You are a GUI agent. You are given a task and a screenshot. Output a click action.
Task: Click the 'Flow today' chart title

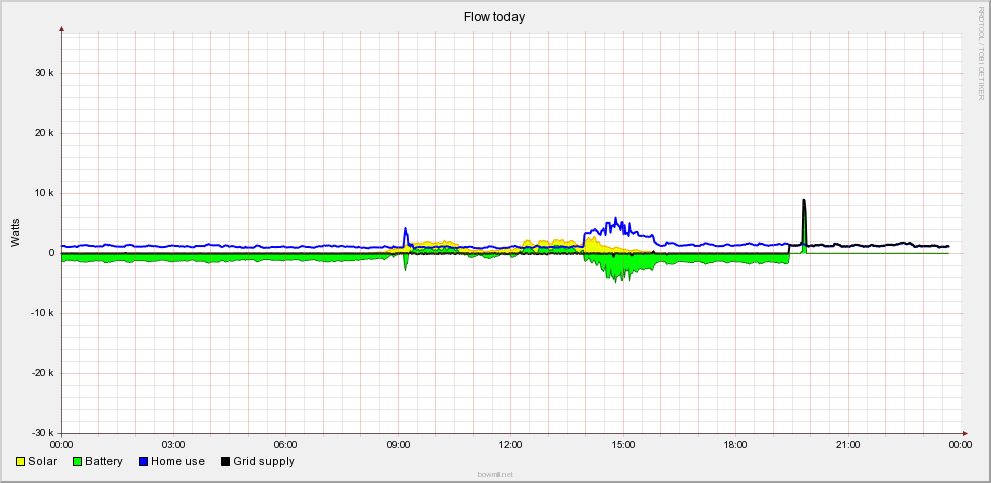tap(494, 16)
